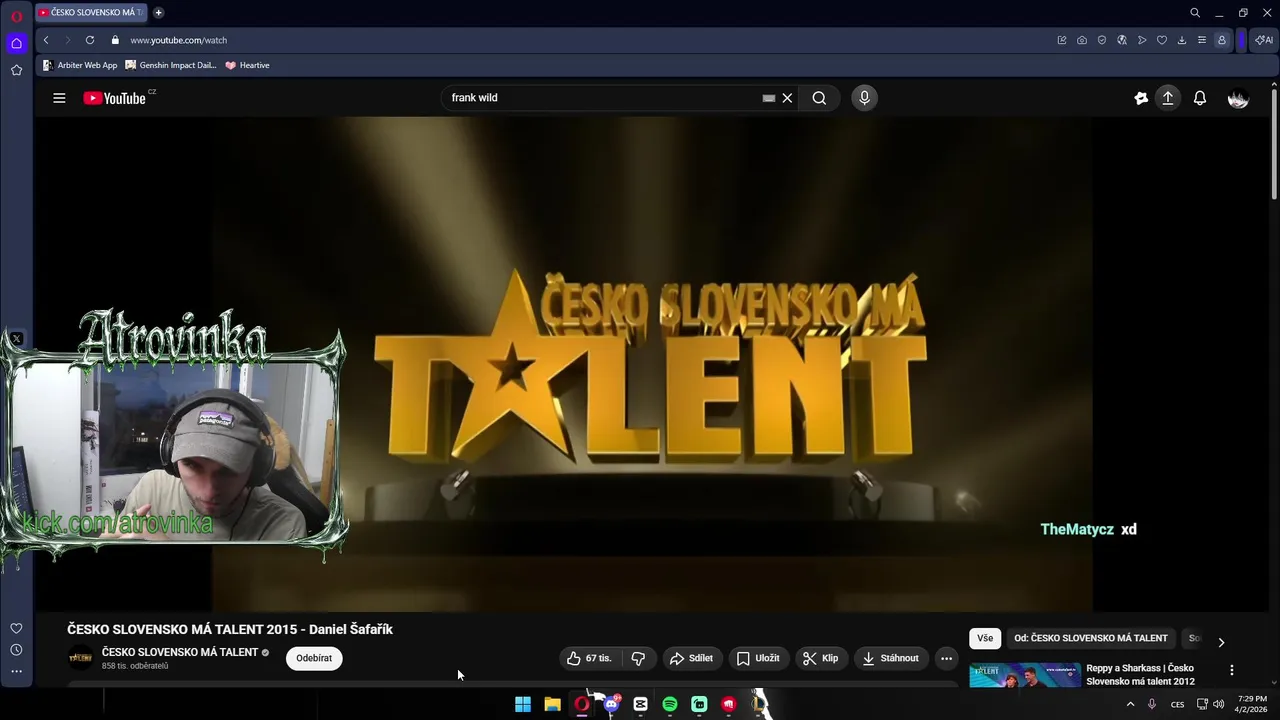Viewport: 1280px width, 720px height.
Task: Open the YouTube hamburger guide menu
Action: point(59,98)
